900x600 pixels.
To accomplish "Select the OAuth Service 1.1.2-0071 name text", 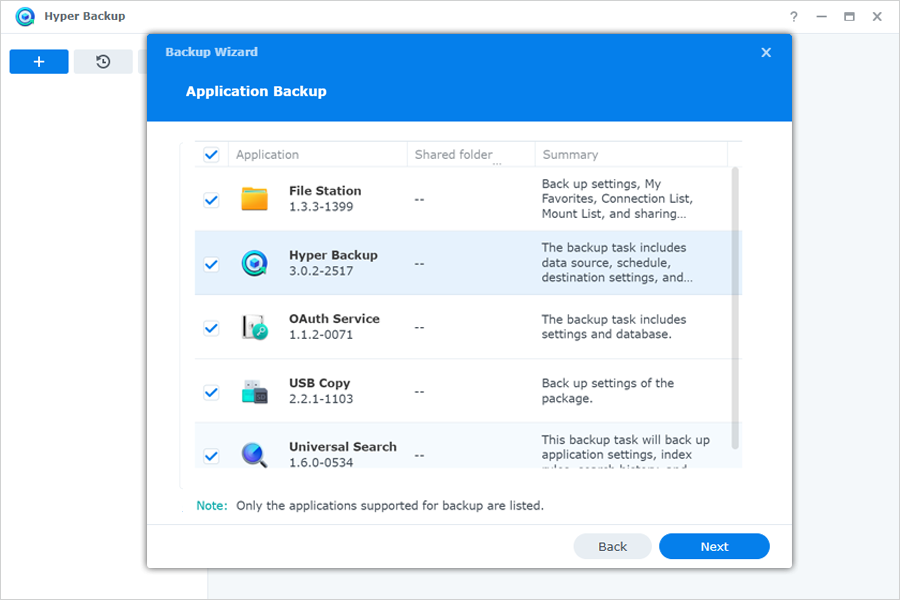I will click(334, 327).
